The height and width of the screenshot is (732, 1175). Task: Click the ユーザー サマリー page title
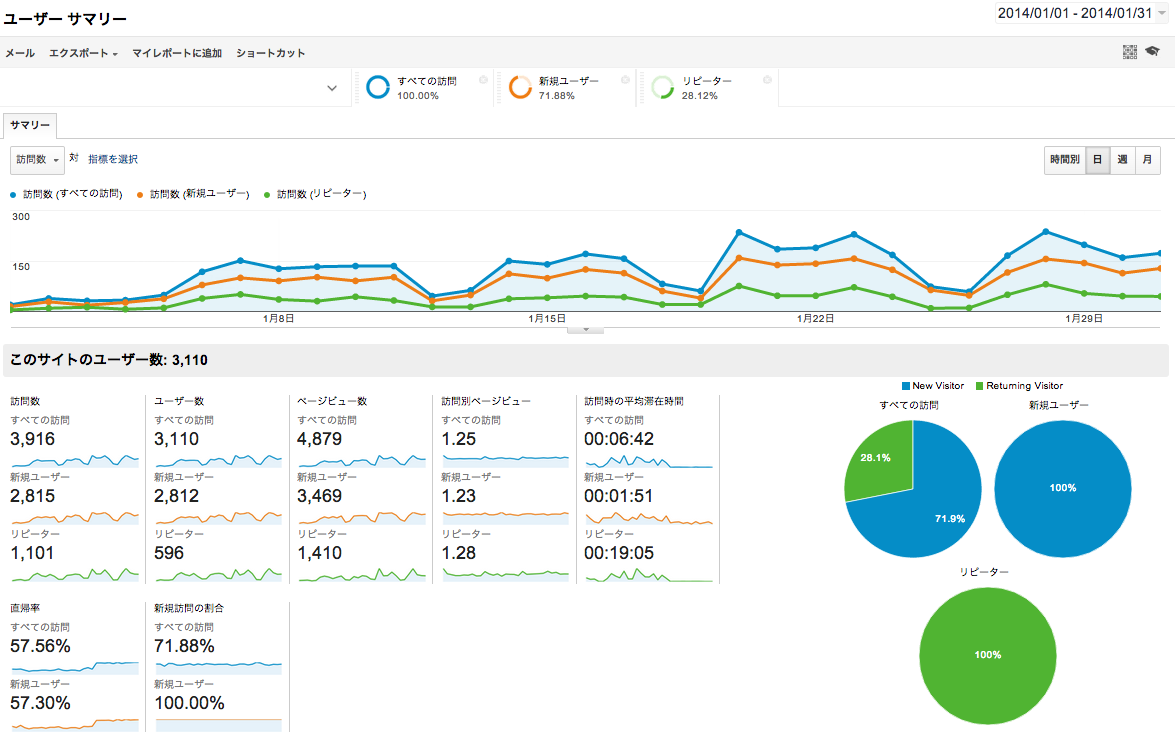65,19
